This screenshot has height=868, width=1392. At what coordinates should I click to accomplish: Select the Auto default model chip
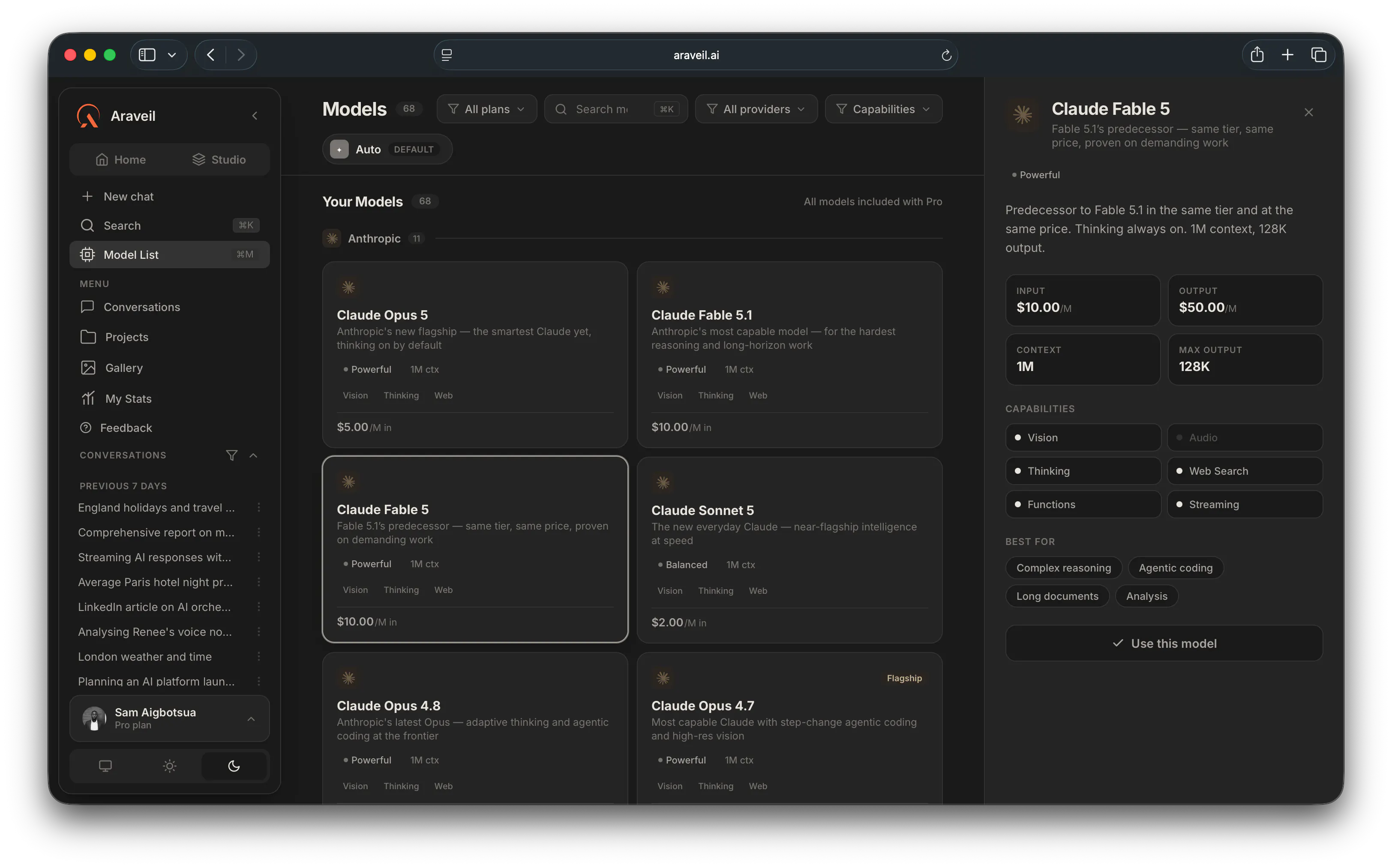(x=387, y=149)
